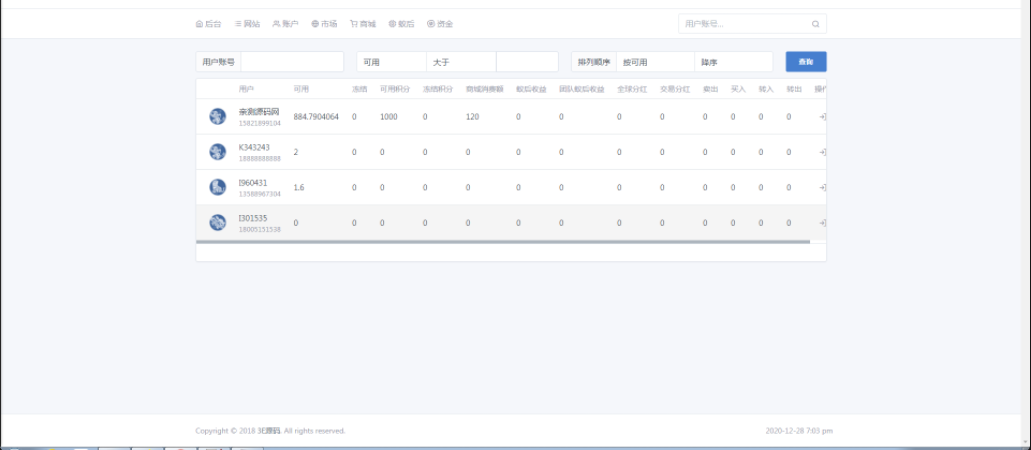Click the avatar of user 亲测源码网

click(218, 116)
